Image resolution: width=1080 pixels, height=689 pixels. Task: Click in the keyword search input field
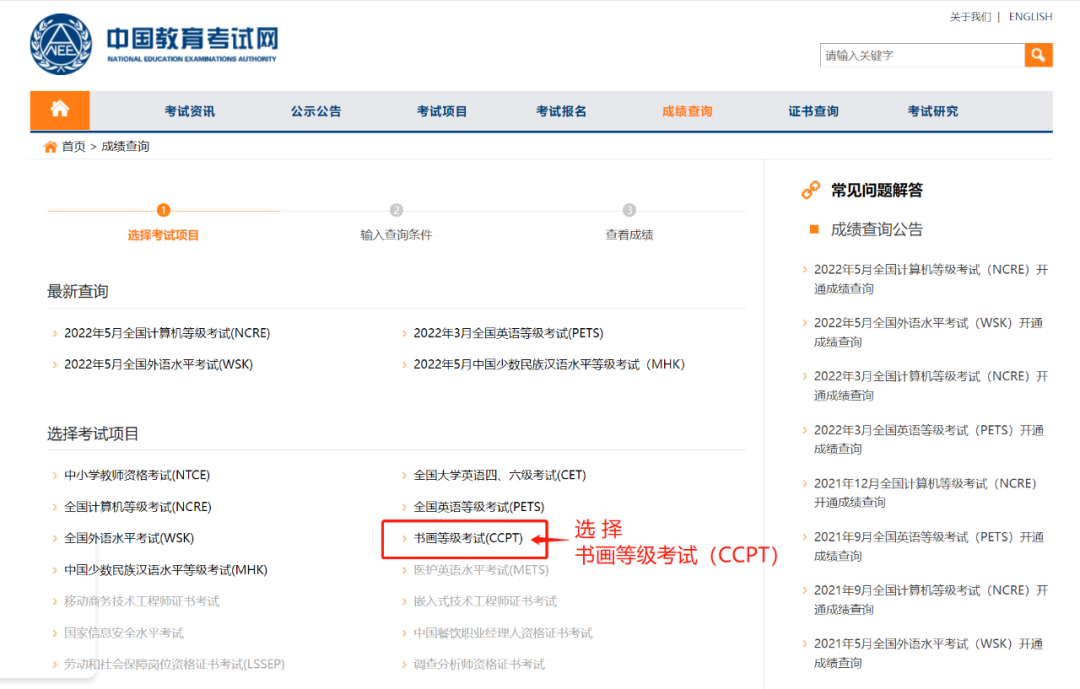click(x=922, y=55)
